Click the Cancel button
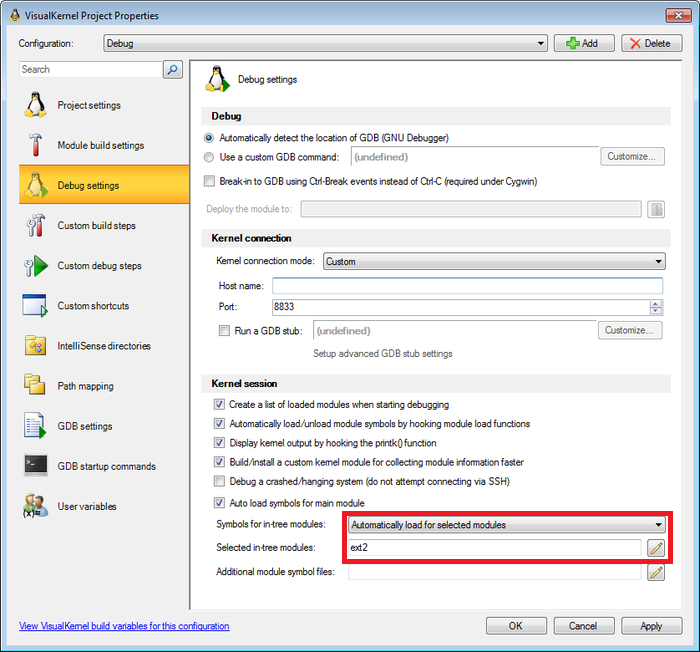The width and height of the screenshot is (700, 652). click(583, 626)
